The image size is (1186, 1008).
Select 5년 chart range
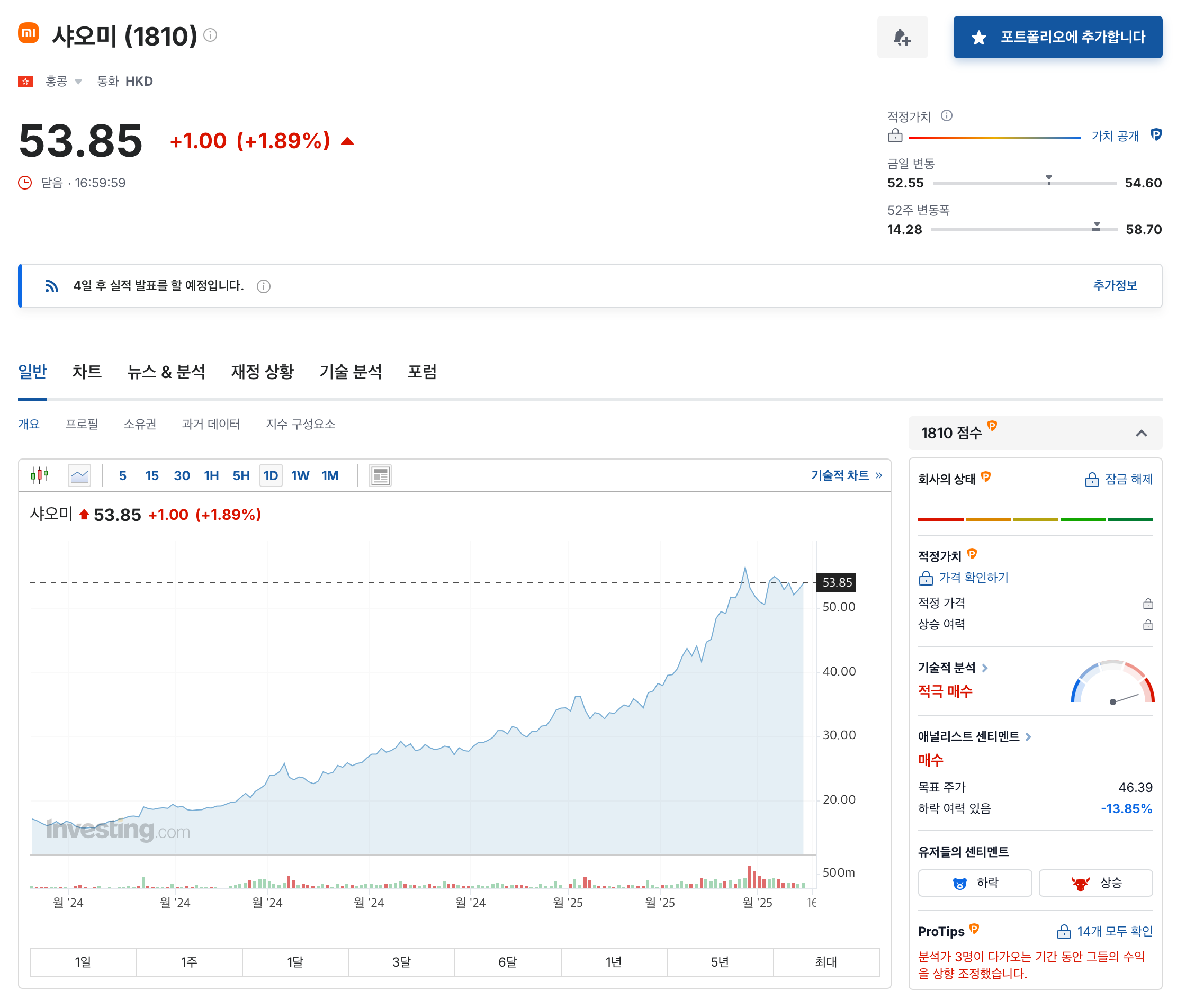tap(720, 962)
